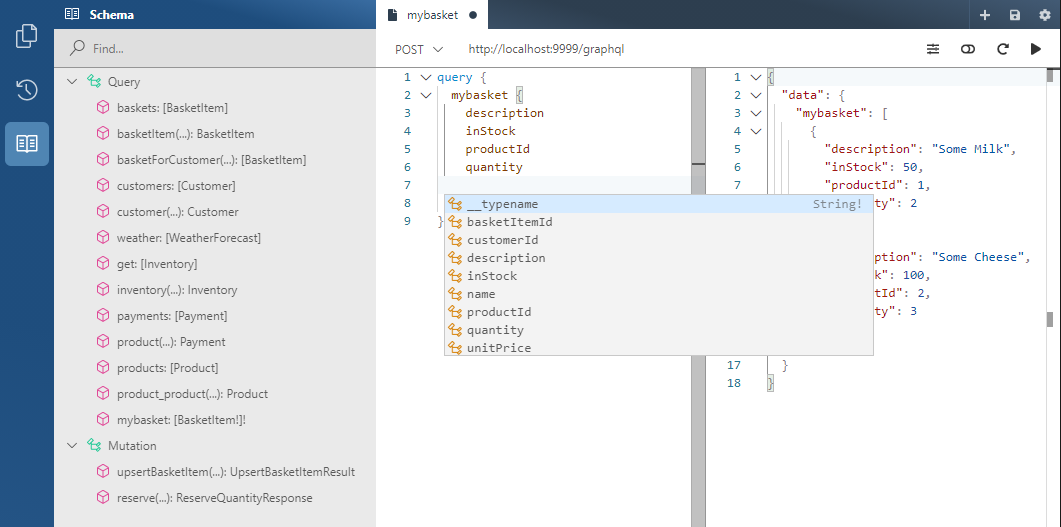Save the document with disk icon

point(1014,15)
